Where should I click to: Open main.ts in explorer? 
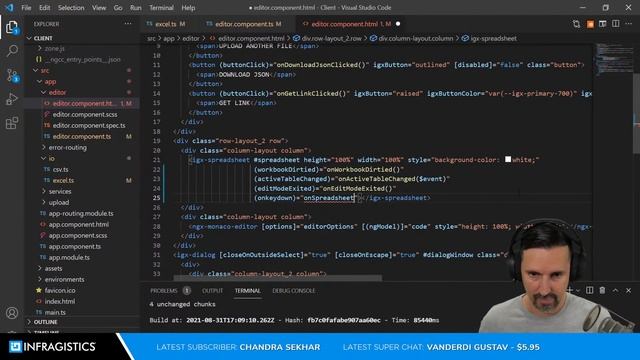pyautogui.click(x=55, y=312)
